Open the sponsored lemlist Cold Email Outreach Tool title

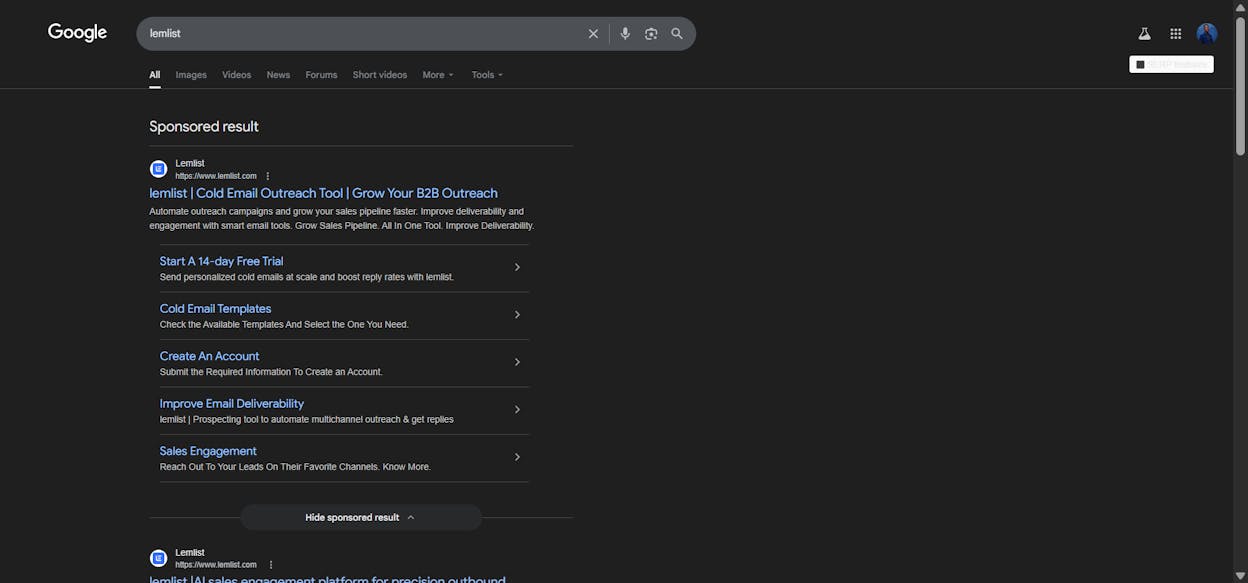[x=323, y=193]
